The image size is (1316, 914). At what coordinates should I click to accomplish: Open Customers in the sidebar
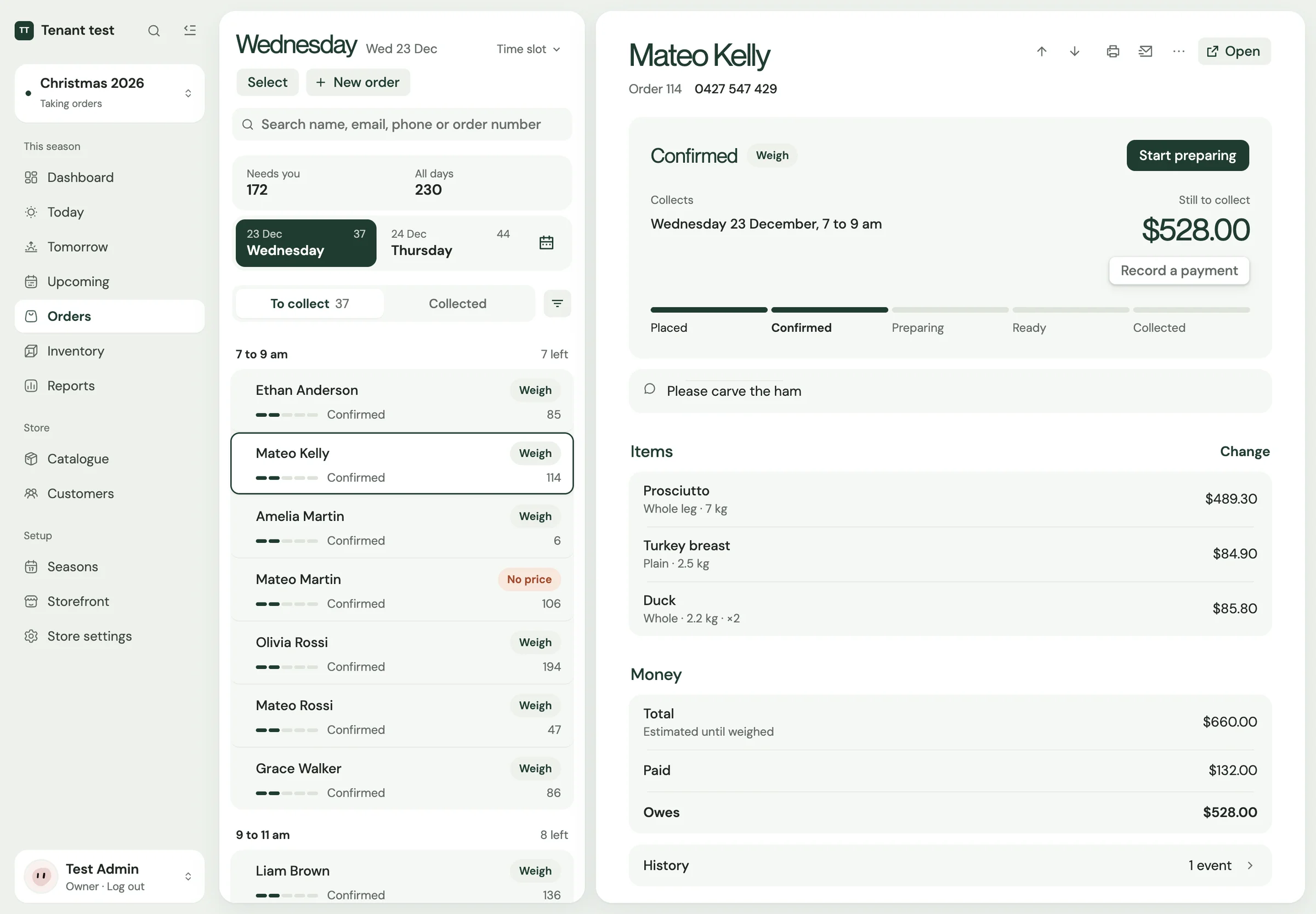pyautogui.click(x=109, y=493)
